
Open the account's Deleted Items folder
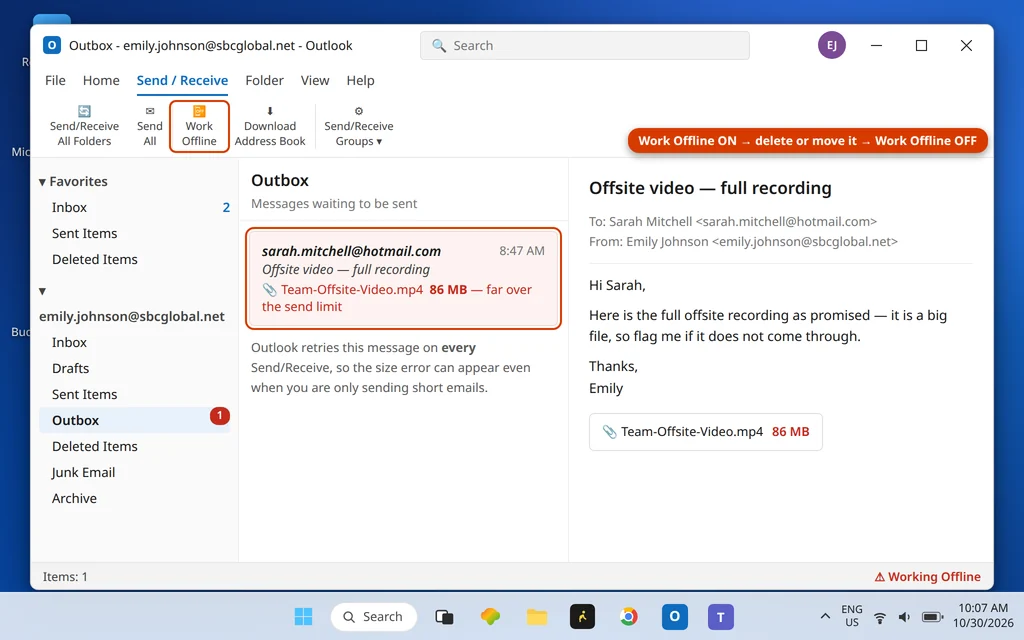click(135, 446)
